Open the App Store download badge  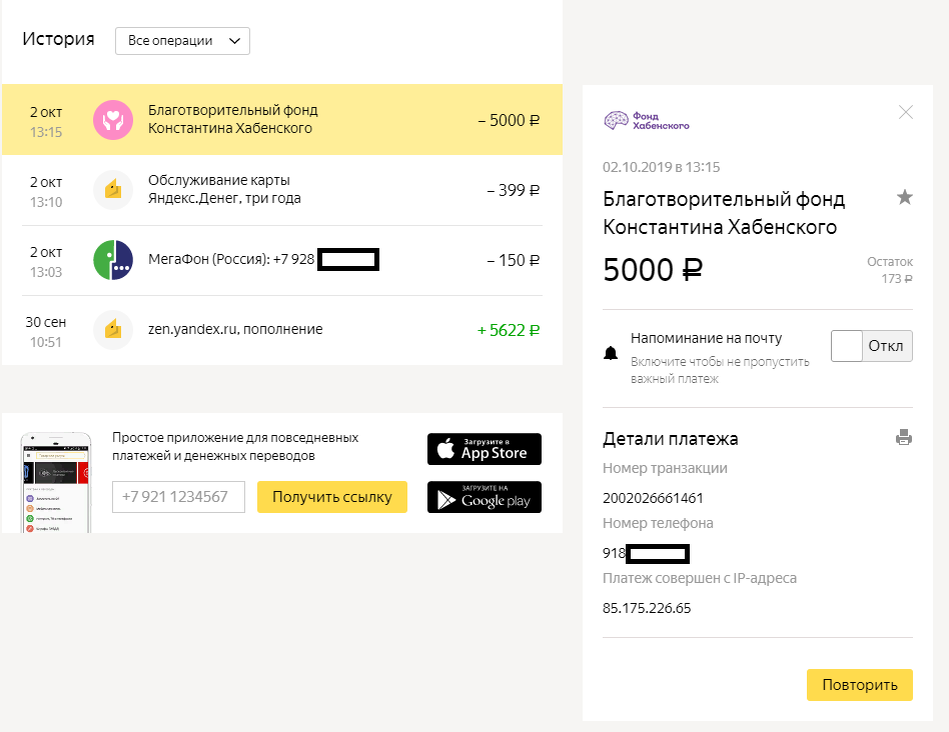(484, 449)
